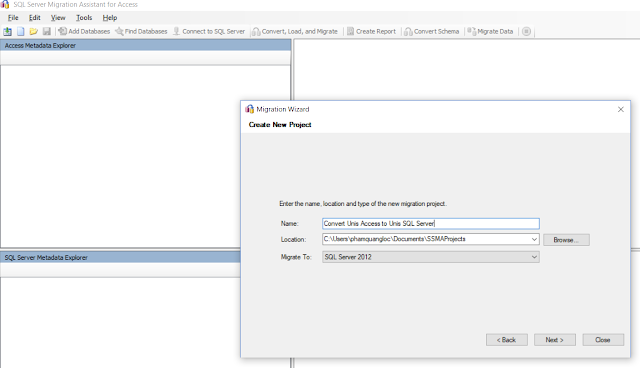Close Migration Wizard with X button
Image resolution: width=640 pixels, height=368 pixels.
[x=620, y=109]
